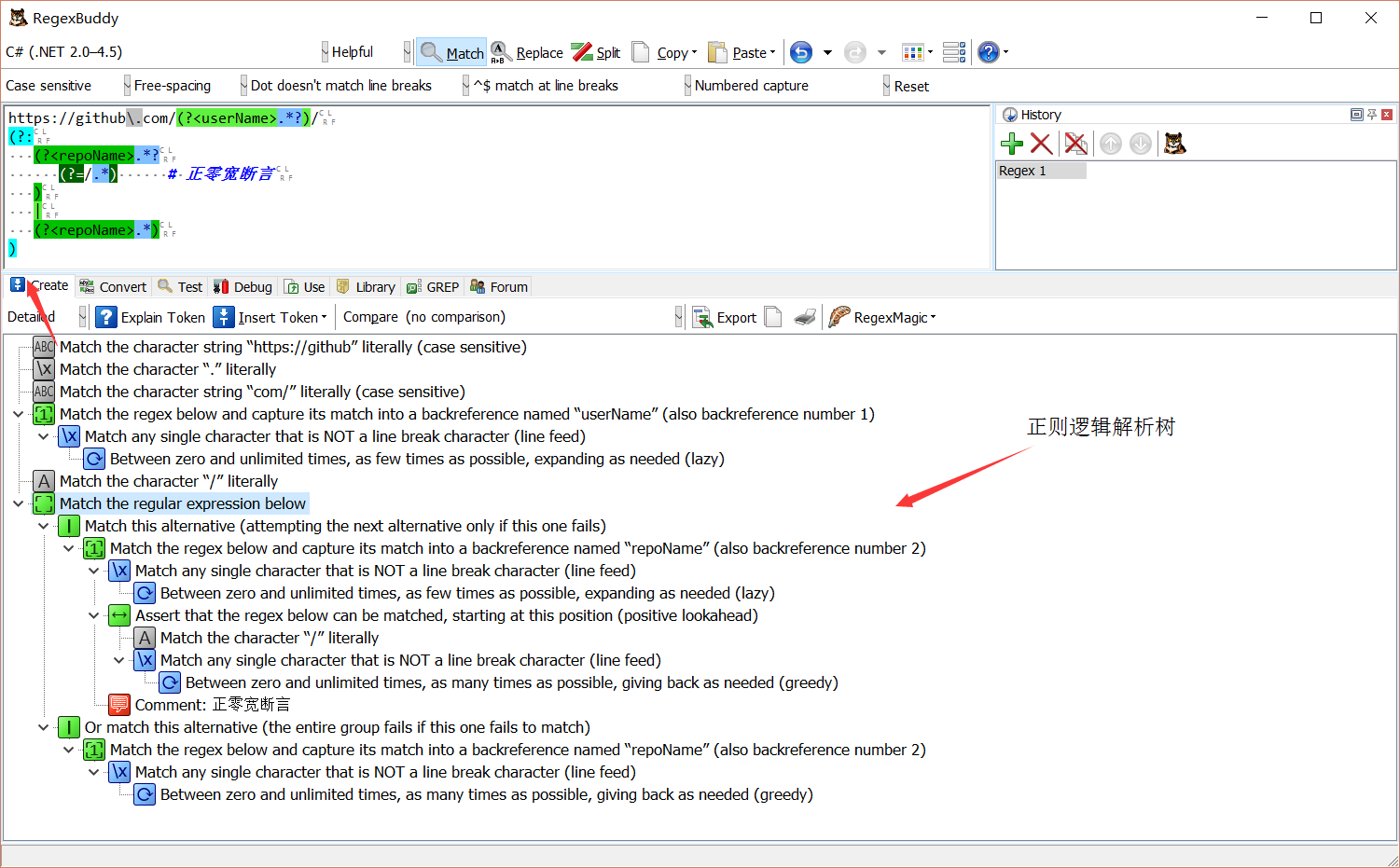
Task: Click the Export button
Action: pos(725,317)
